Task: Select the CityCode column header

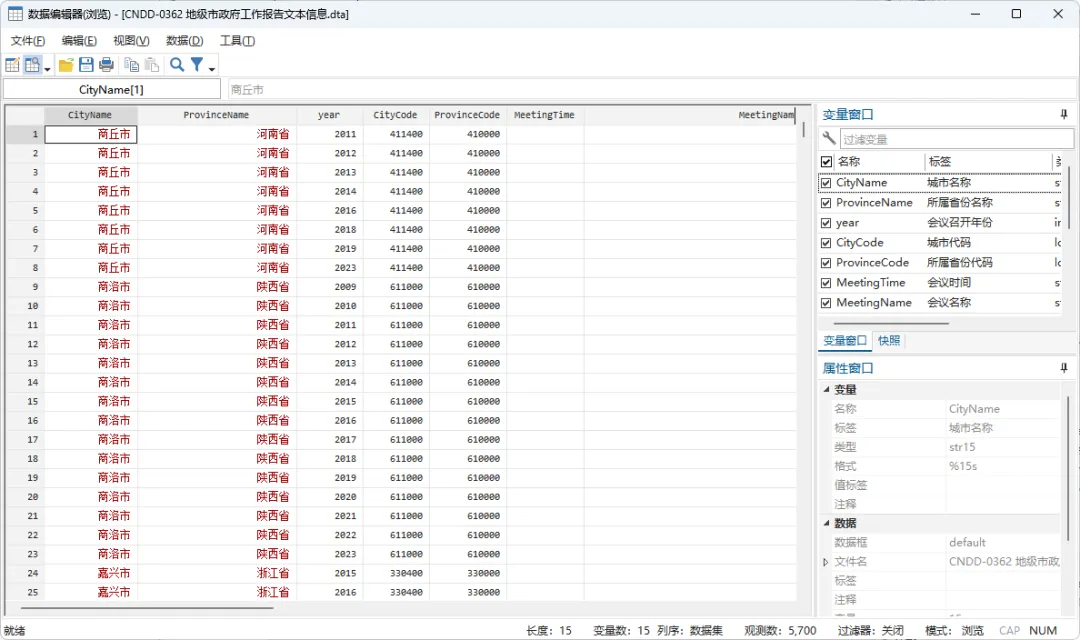Action: (395, 115)
